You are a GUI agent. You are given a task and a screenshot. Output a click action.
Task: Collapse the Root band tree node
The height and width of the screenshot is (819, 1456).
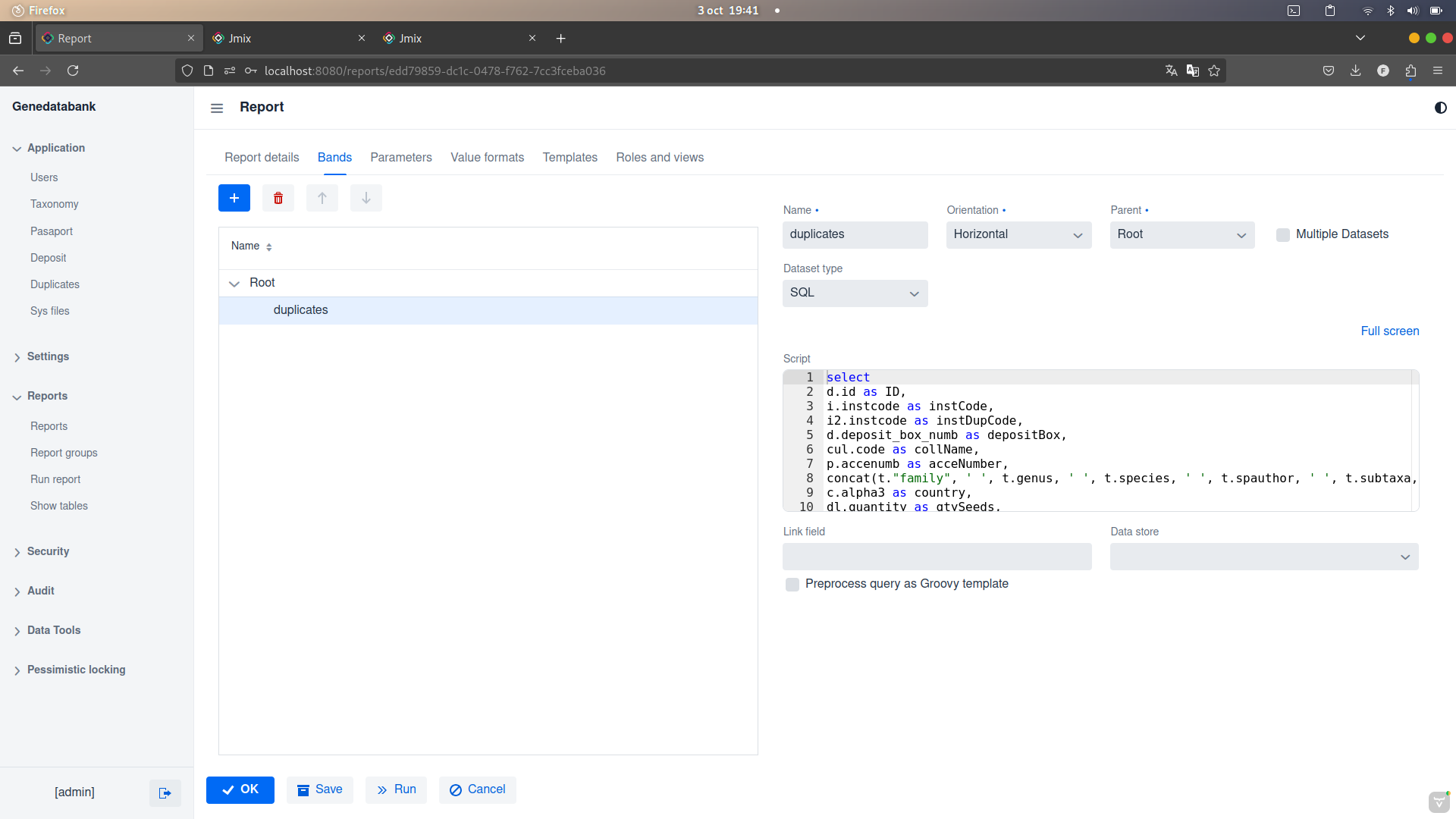(x=234, y=284)
